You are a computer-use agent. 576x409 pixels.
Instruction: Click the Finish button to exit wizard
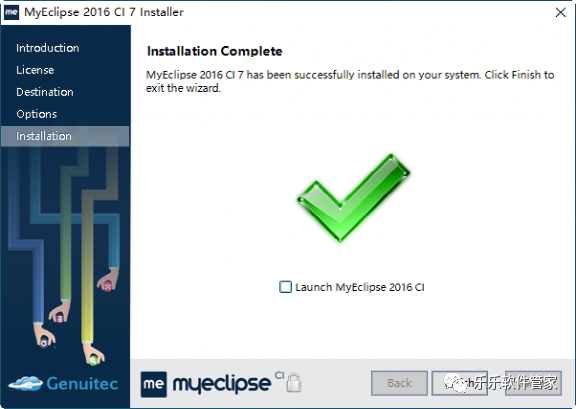(x=460, y=383)
